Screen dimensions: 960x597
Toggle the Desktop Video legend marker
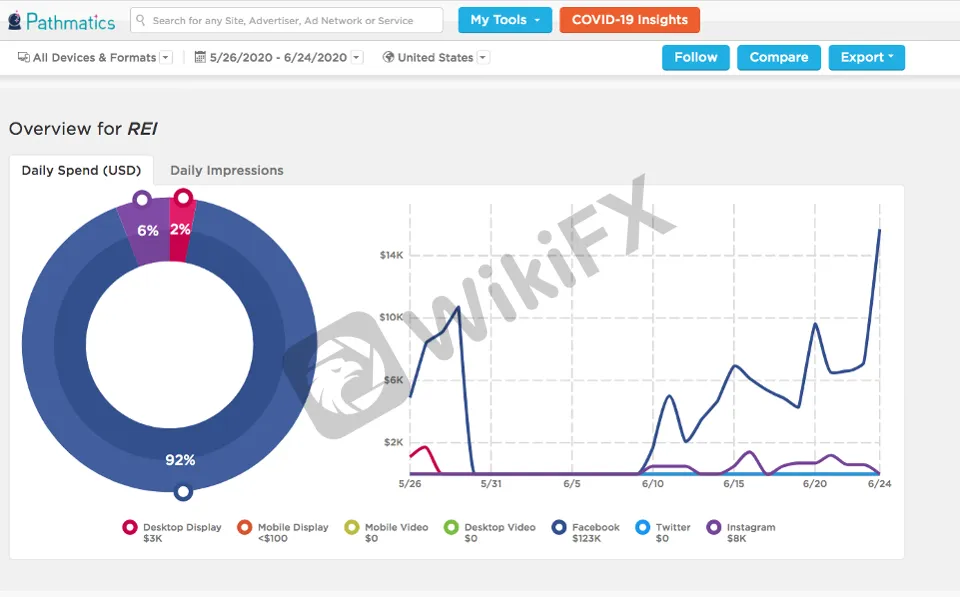451,527
